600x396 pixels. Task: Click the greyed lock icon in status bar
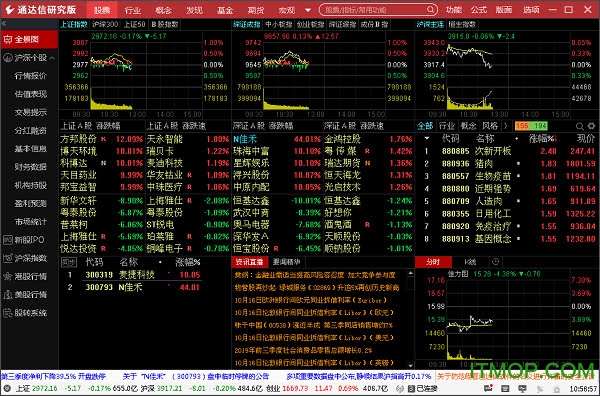(557, 389)
